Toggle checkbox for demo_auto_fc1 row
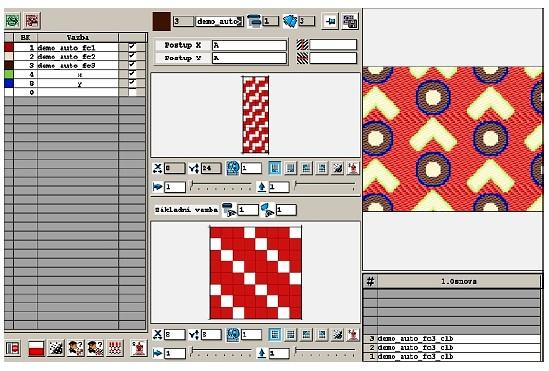Image resolution: width=549 pixels, height=371 pixels. coord(132,47)
